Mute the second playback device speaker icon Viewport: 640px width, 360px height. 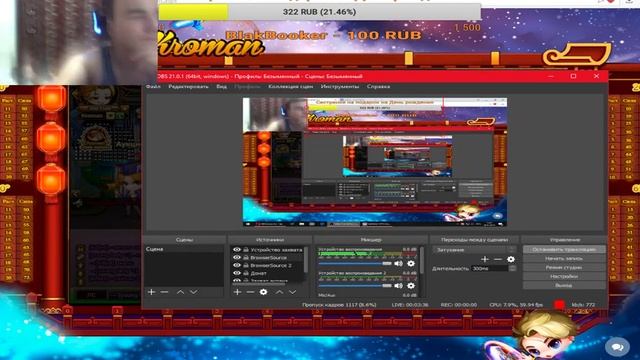398,285
